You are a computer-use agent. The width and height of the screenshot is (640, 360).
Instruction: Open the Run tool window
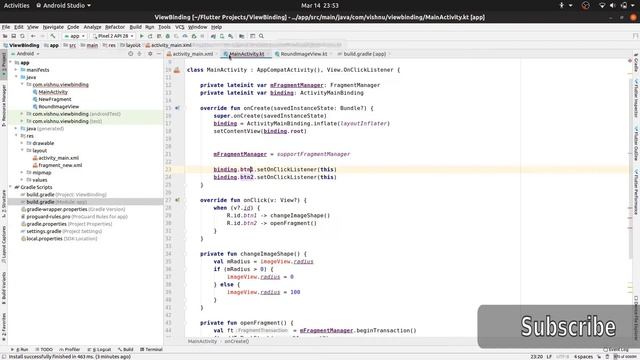(20, 349)
